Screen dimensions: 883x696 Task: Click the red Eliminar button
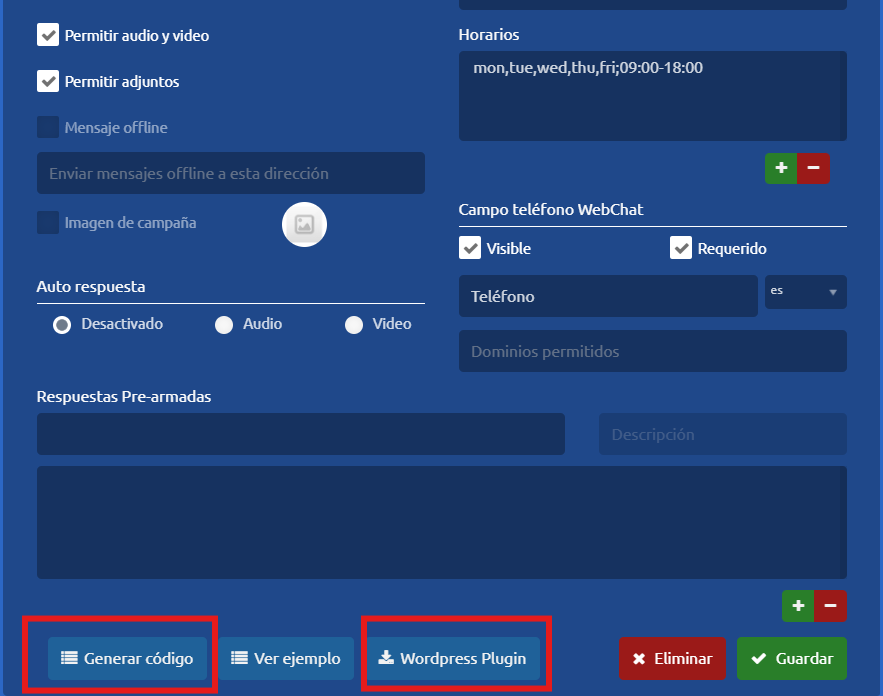pyautogui.click(x=672, y=658)
